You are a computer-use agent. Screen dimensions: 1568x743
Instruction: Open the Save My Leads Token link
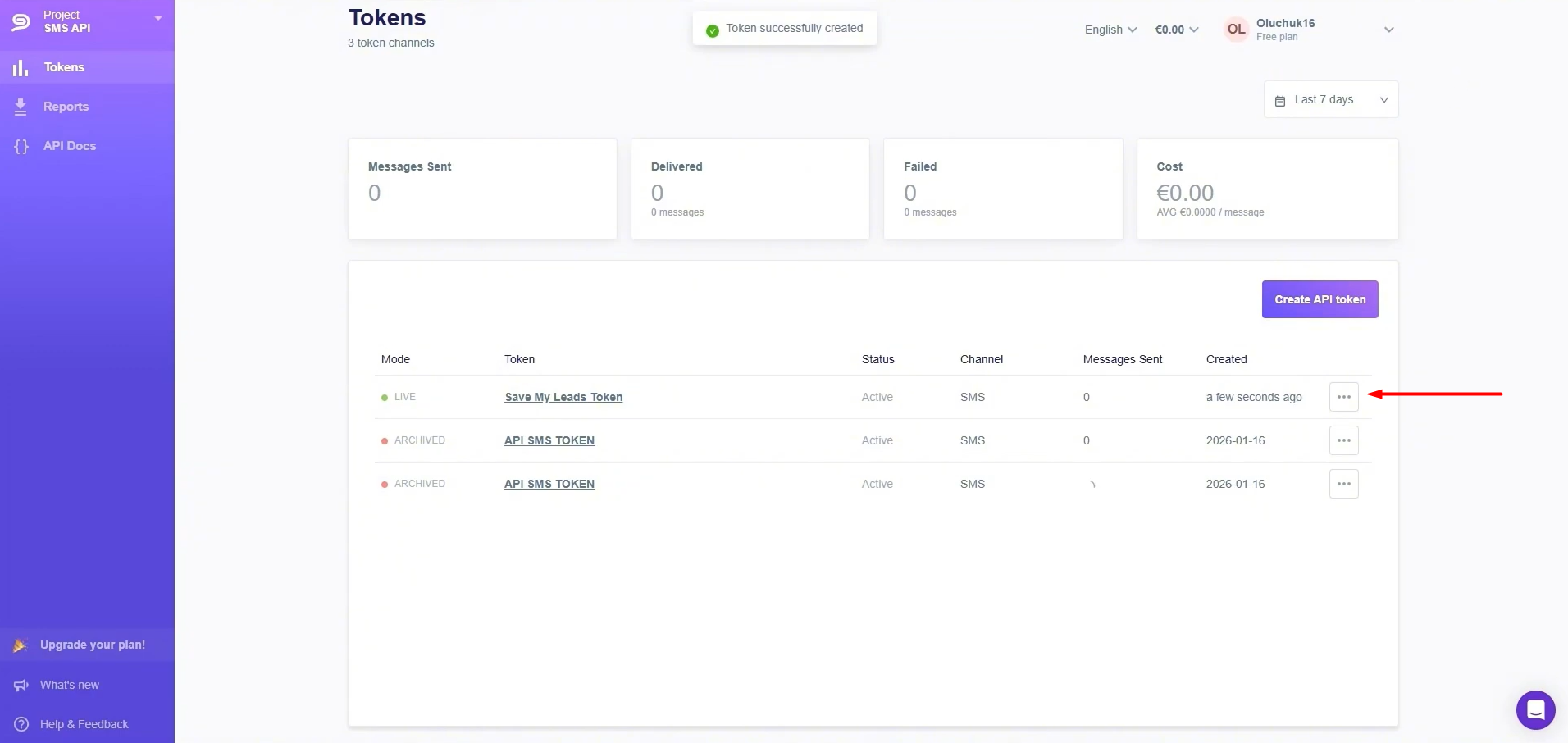click(x=563, y=397)
